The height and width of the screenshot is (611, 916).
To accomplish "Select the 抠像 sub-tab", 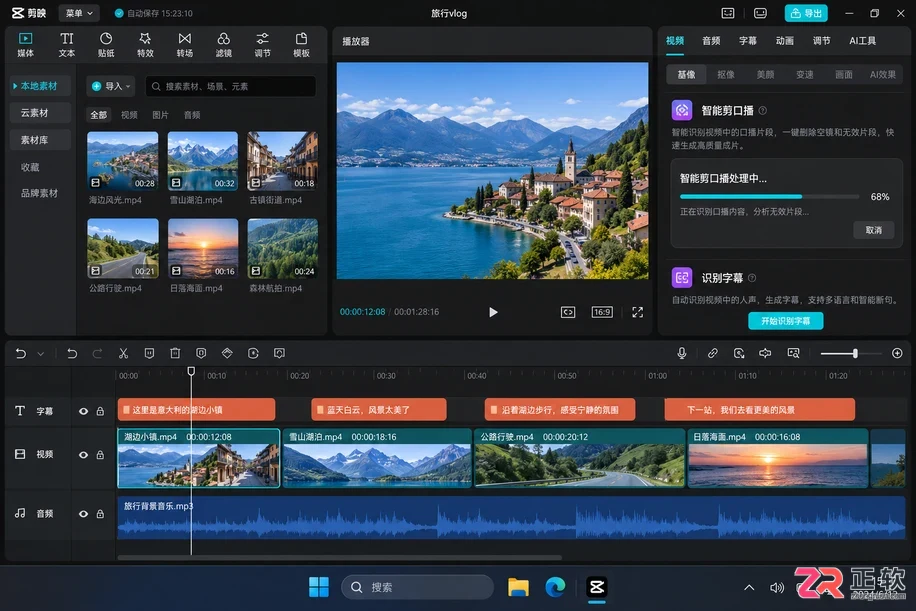I will pyautogui.click(x=726, y=74).
